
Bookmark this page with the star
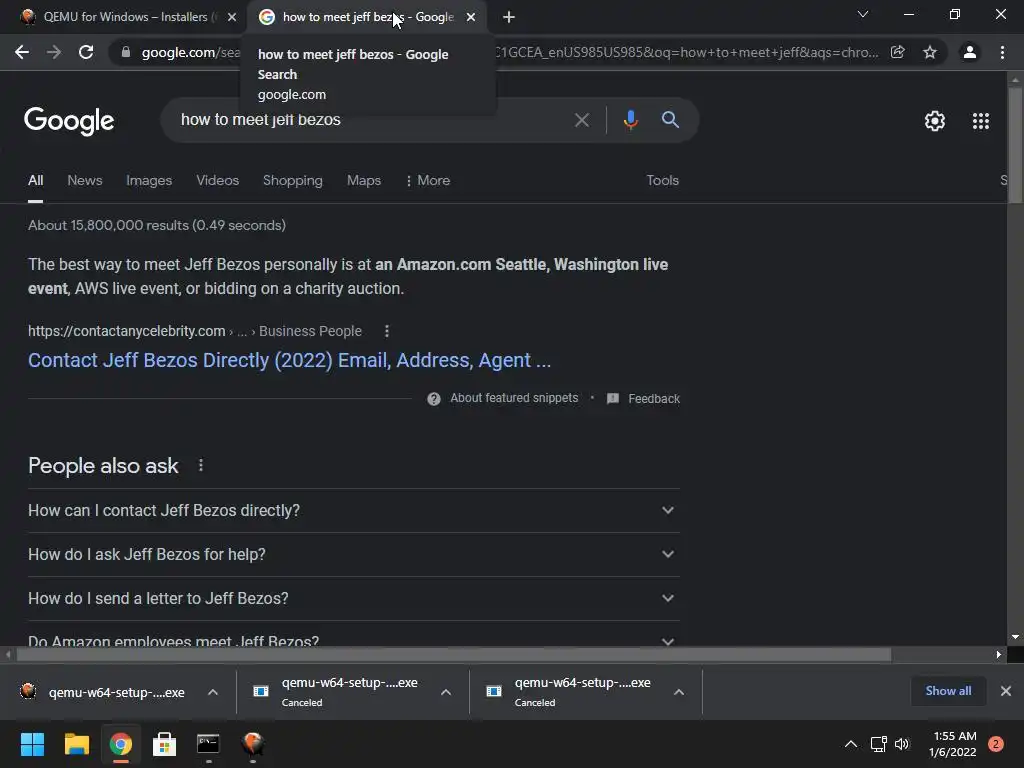tap(930, 52)
